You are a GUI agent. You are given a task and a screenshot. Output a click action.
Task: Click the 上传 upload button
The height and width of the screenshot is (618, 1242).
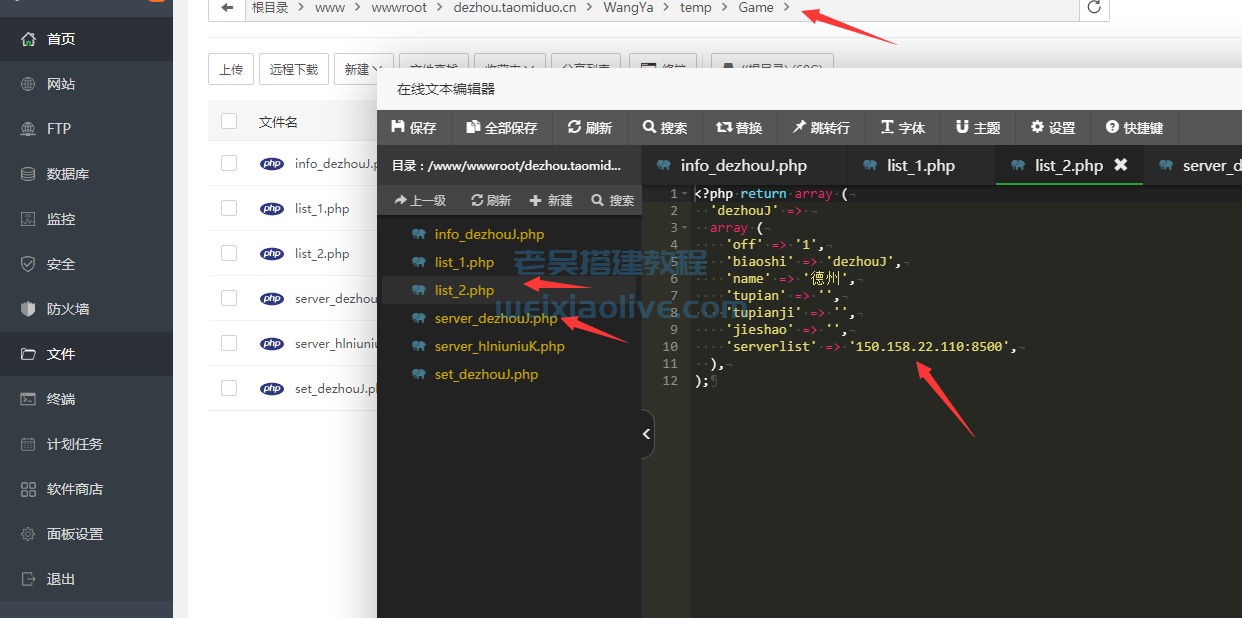(x=231, y=69)
